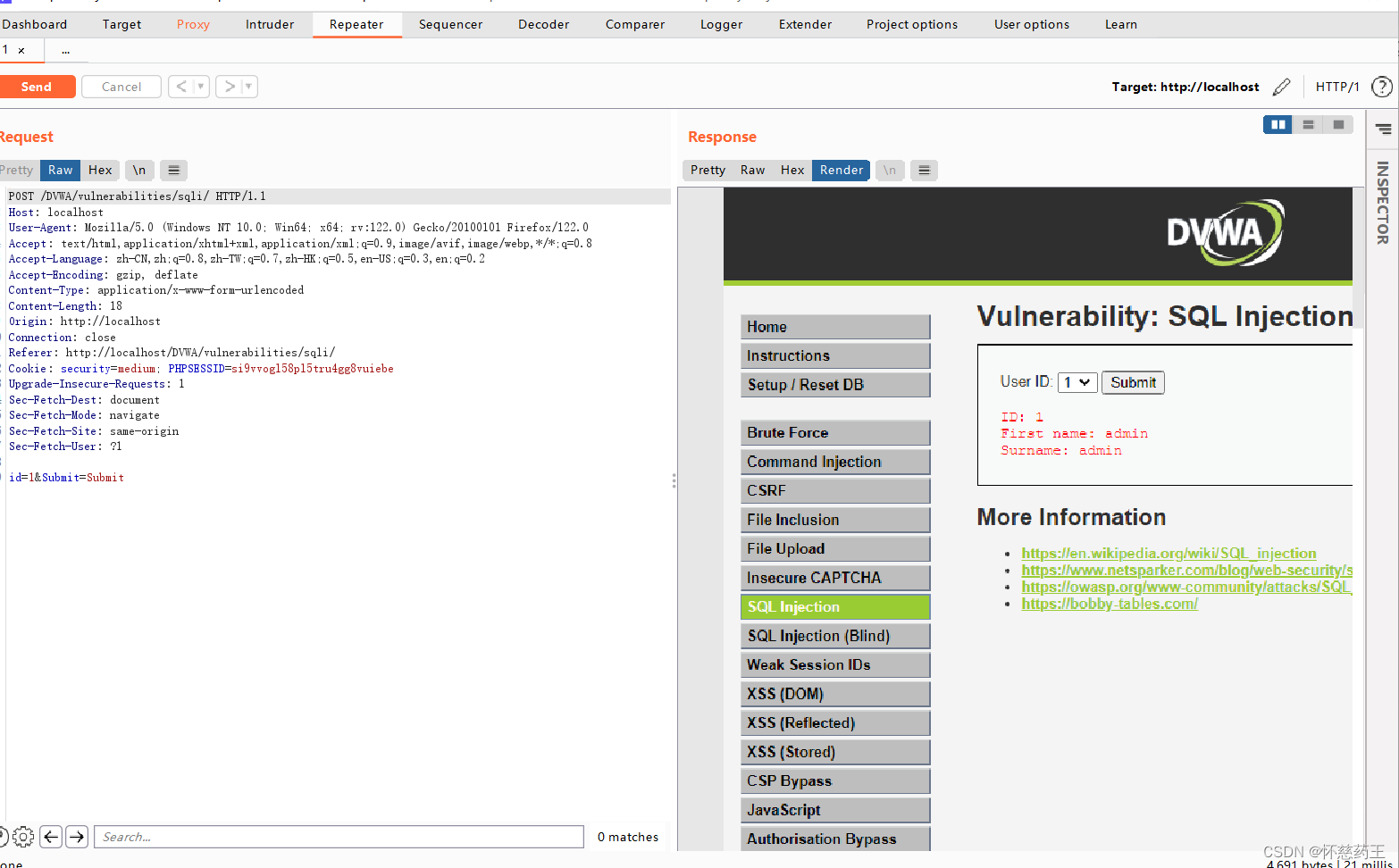Open the Target tab
1399x868 pixels.
[121, 24]
